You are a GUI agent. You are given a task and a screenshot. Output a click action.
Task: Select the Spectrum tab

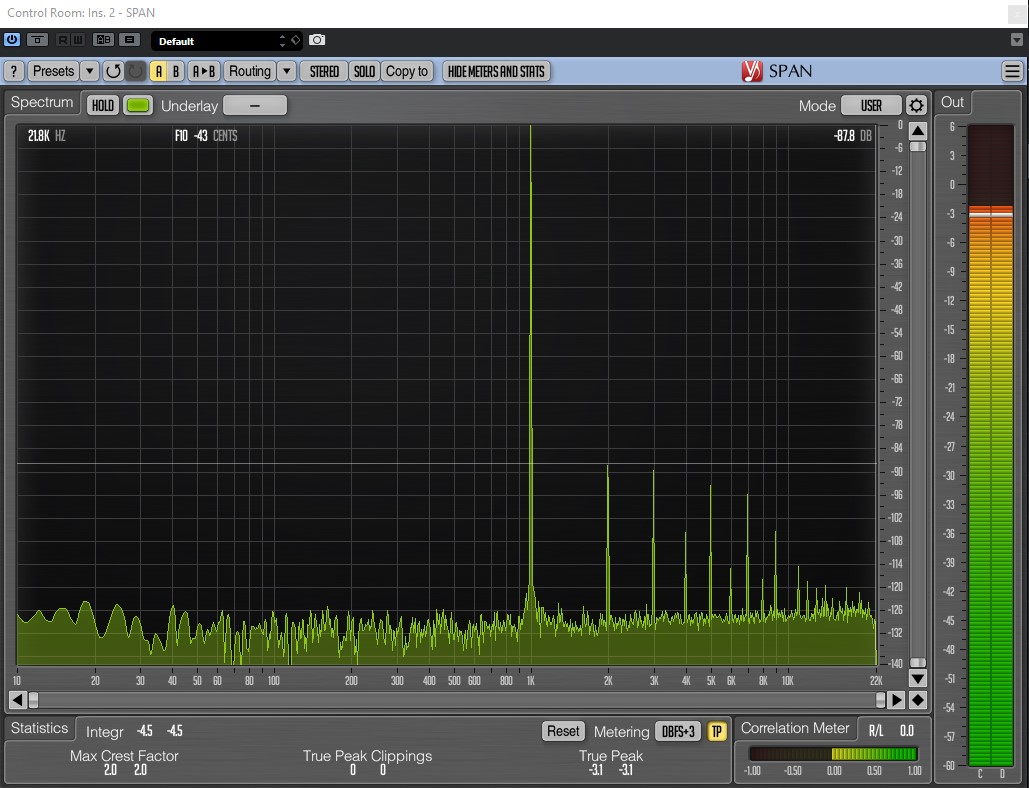(x=42, y=102)
